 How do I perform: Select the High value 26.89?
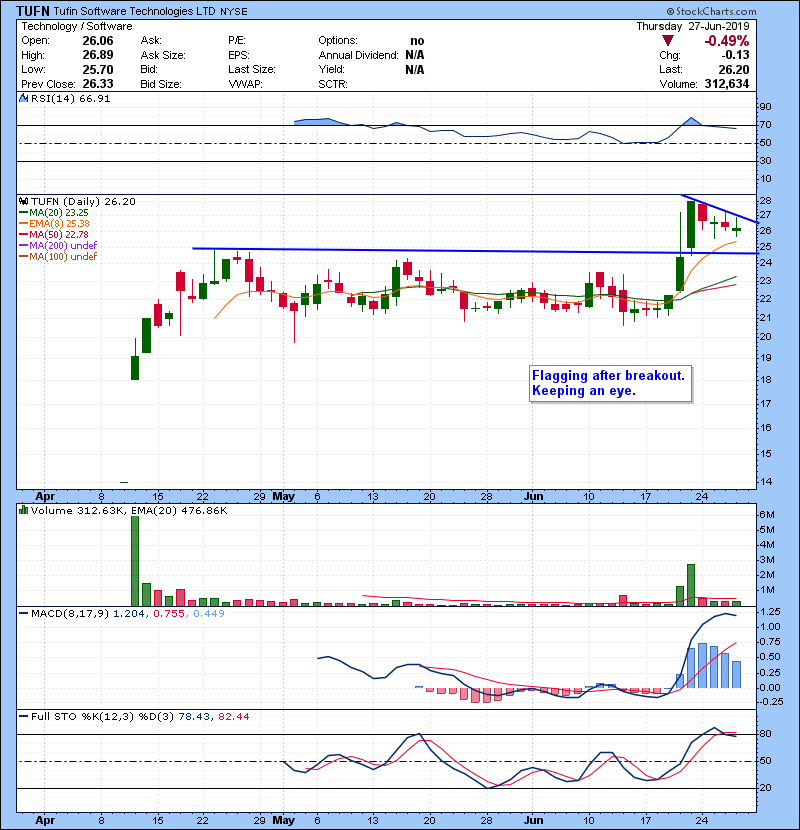tap(97, 55)
